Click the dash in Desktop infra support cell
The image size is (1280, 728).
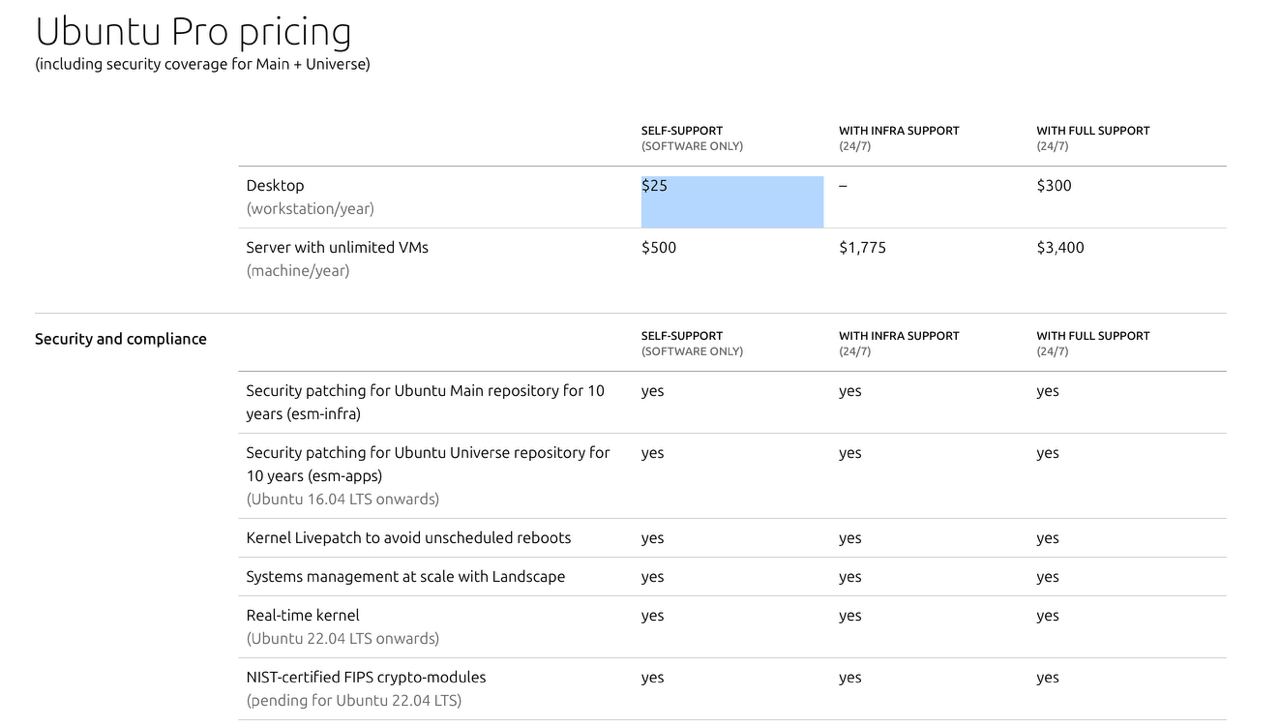tap(843, 186)
